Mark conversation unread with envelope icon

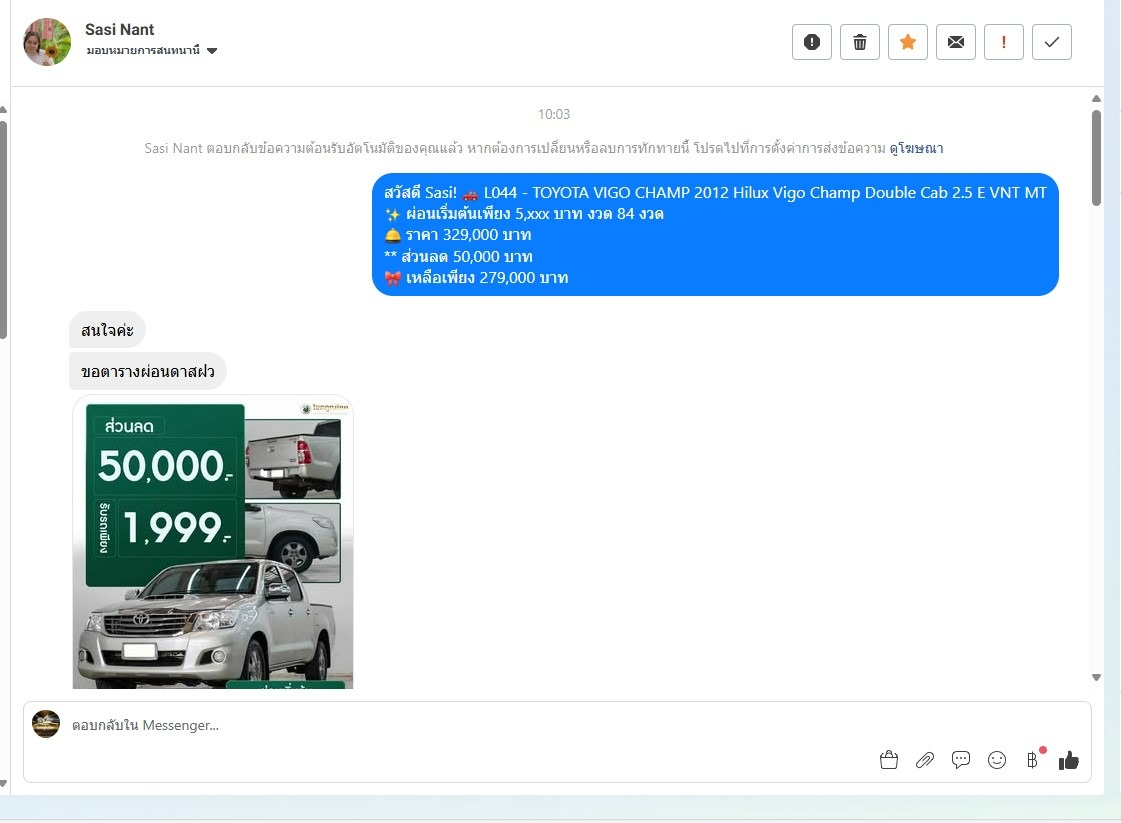[956, 42]
